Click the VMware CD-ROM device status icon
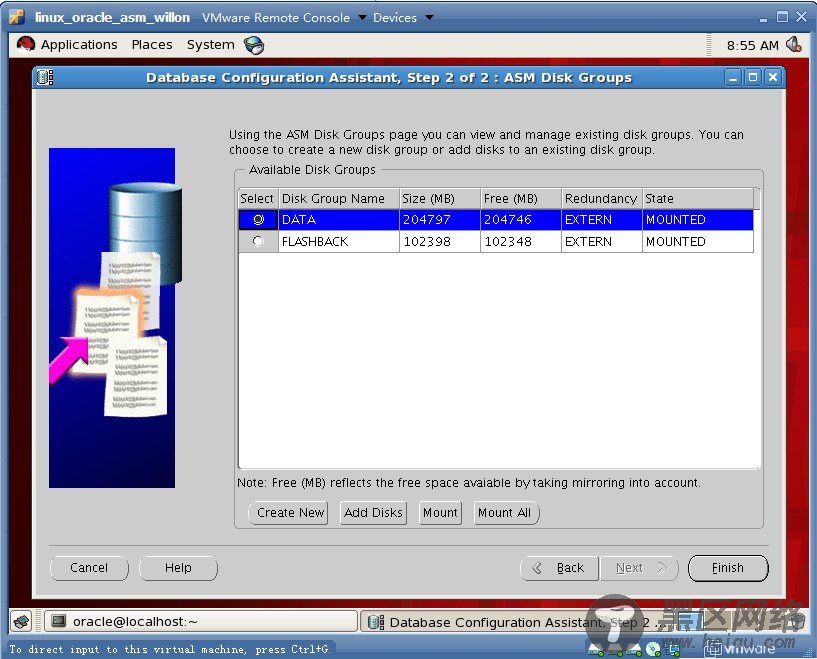 653,649
